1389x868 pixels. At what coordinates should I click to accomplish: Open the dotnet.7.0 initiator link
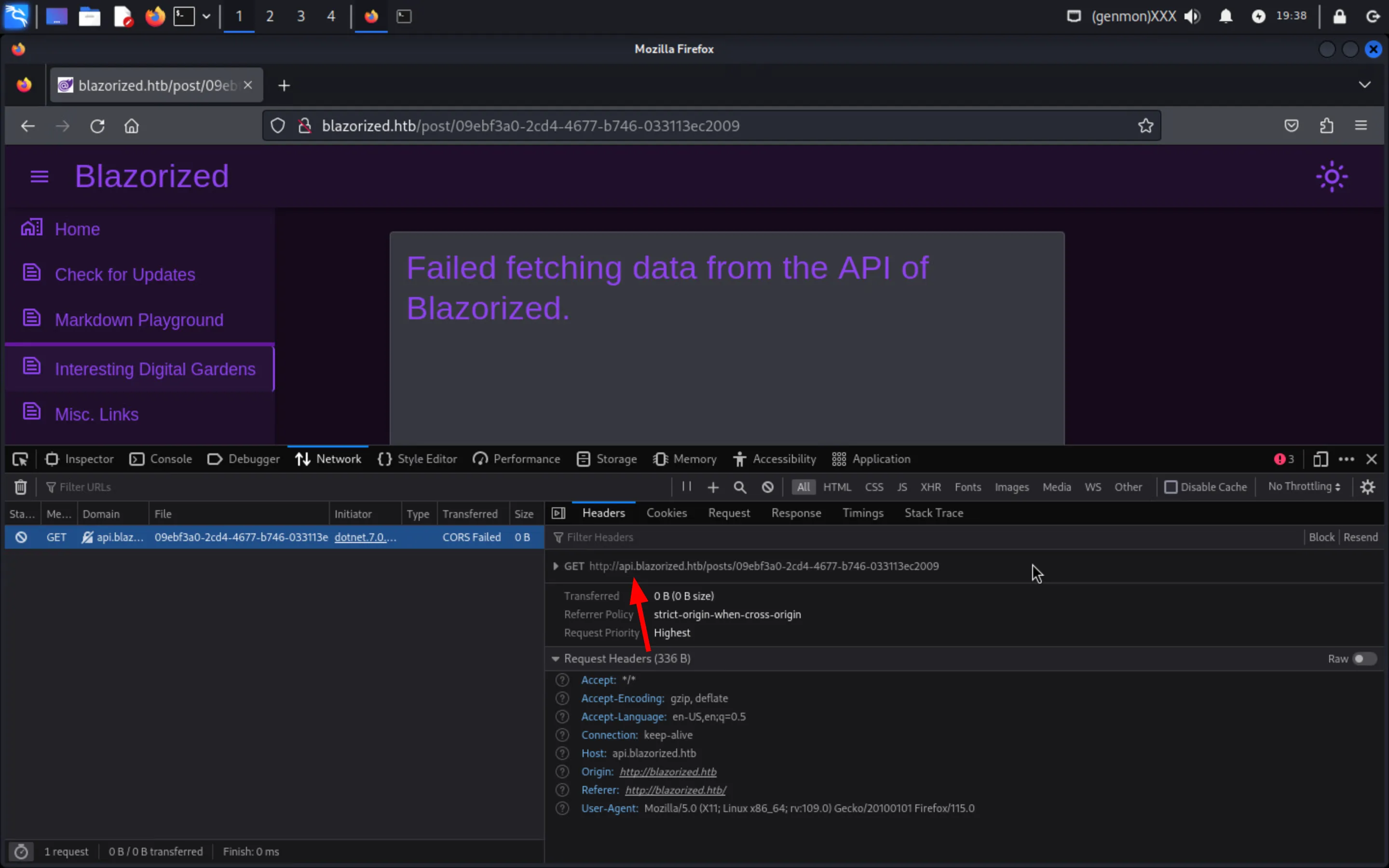[x=365, y=537]
